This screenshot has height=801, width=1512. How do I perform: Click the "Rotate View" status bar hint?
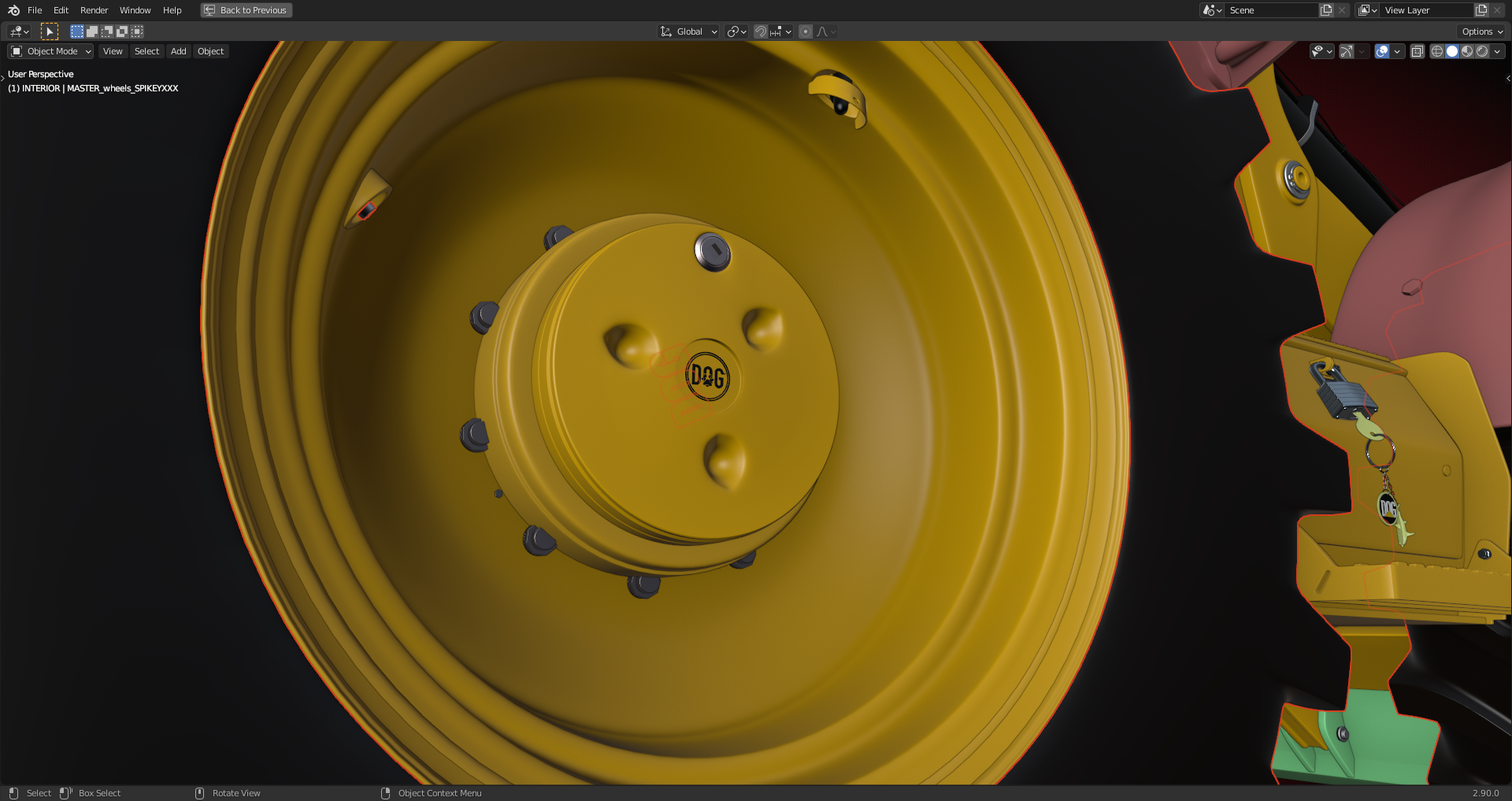click(x=236, y=793)
